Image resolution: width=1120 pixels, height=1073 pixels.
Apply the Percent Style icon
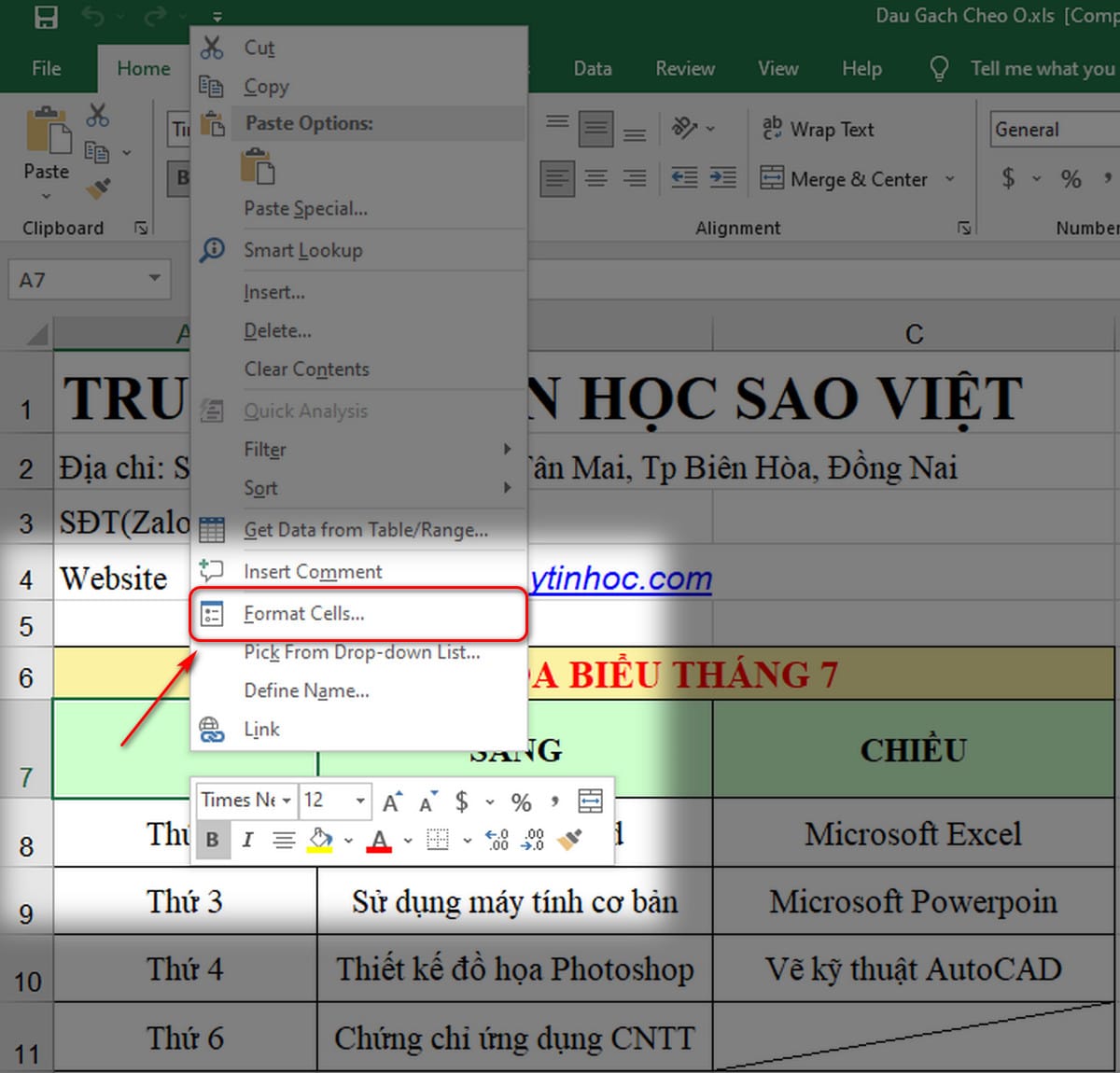click(x=521, y=801)
